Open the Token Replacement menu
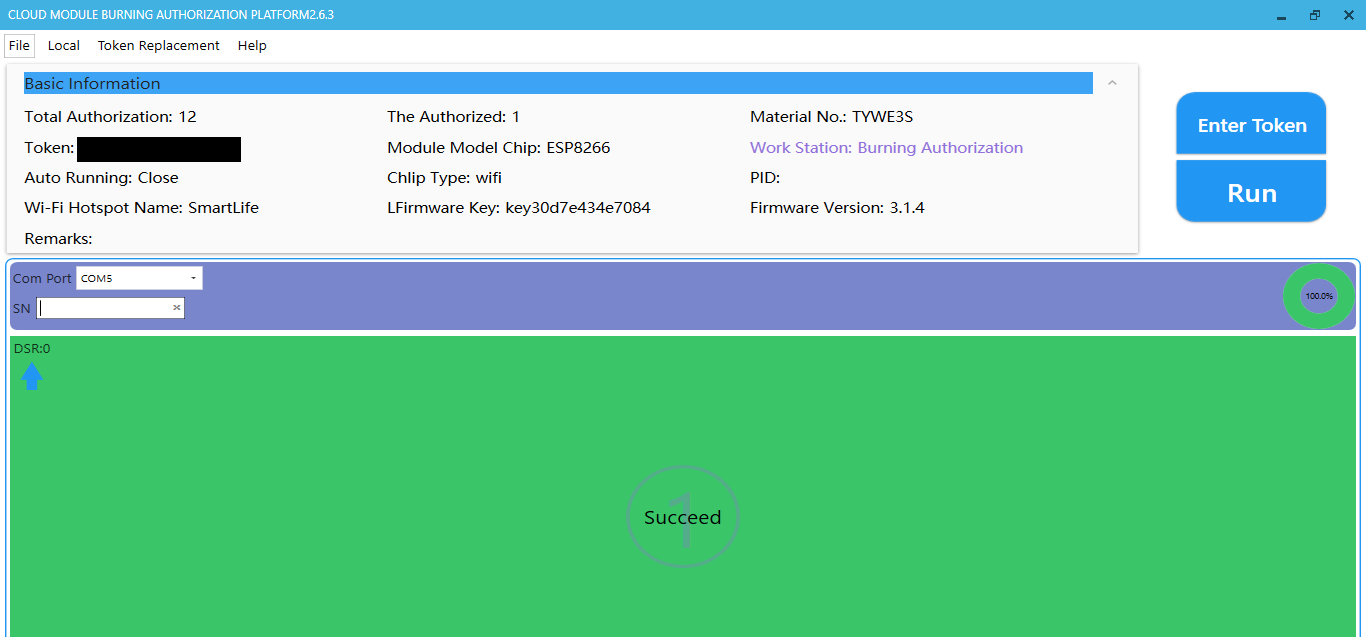 coord(158,46)
